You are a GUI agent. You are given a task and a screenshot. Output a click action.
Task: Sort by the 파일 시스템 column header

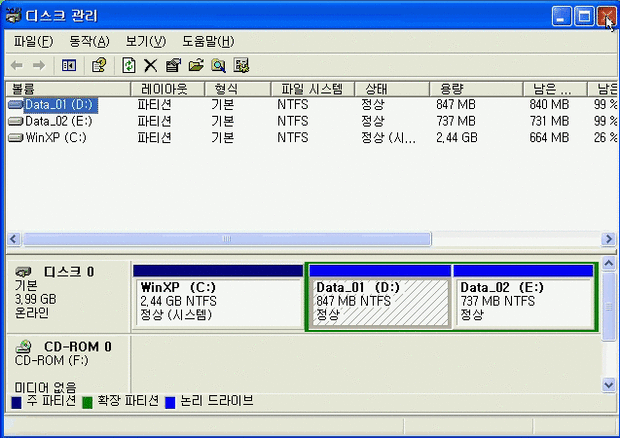pyautogui.click(x=313, y=89)
